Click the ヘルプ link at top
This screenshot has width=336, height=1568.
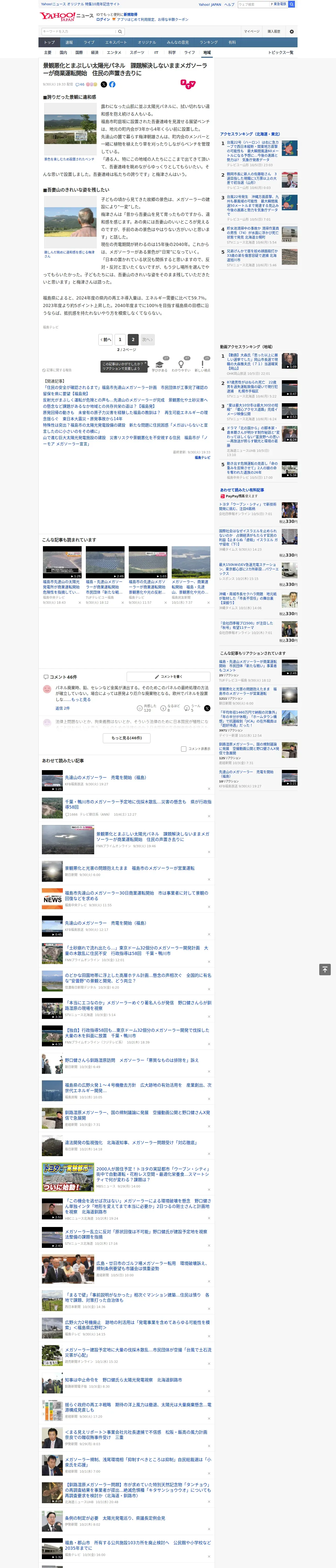(x=229, y=4)
